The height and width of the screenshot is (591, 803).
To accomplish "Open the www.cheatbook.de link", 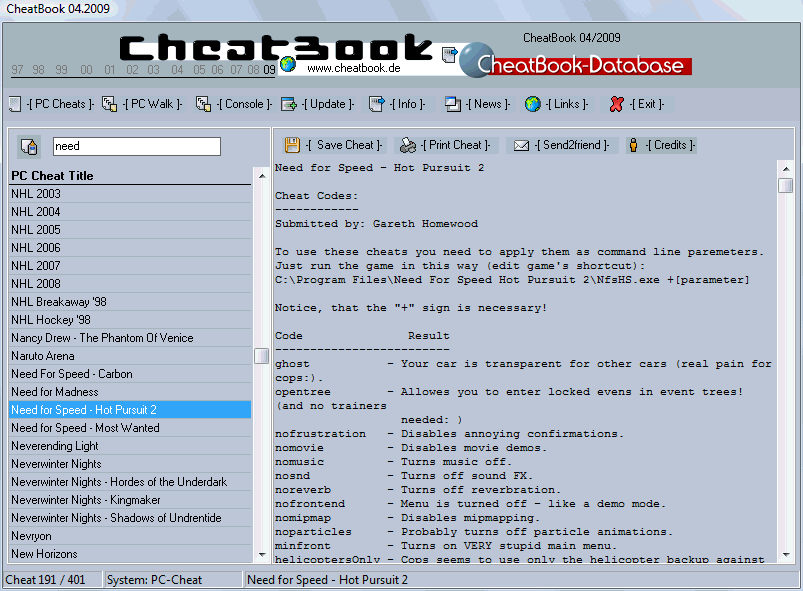I will tap(353, 68).
